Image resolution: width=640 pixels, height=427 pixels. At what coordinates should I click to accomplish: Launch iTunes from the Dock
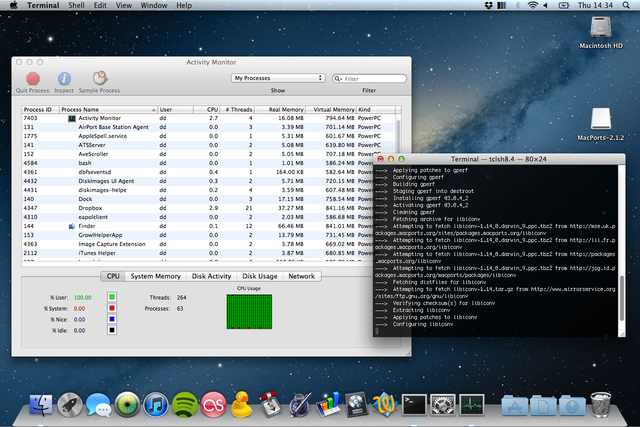156,405
